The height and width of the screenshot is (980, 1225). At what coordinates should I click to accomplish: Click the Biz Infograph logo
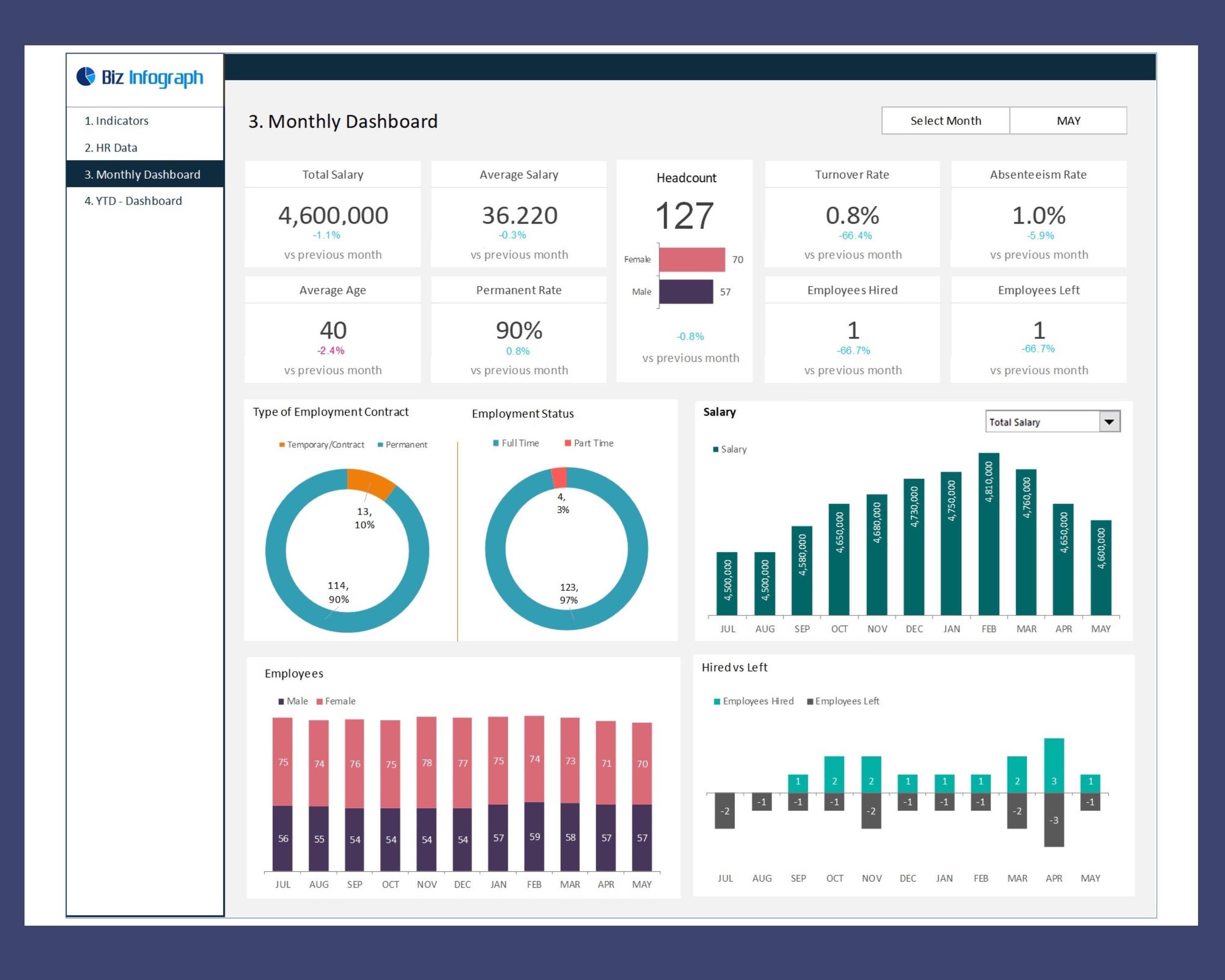tap(140, 77)
